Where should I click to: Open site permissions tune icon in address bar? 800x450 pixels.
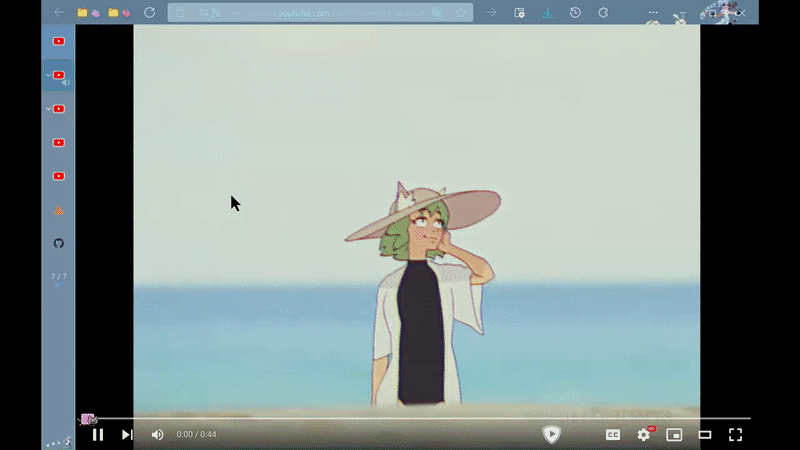[203, 13]
